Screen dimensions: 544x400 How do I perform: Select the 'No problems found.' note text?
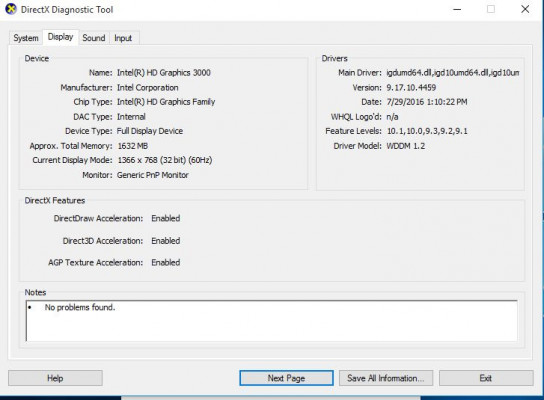pos(80,307)
